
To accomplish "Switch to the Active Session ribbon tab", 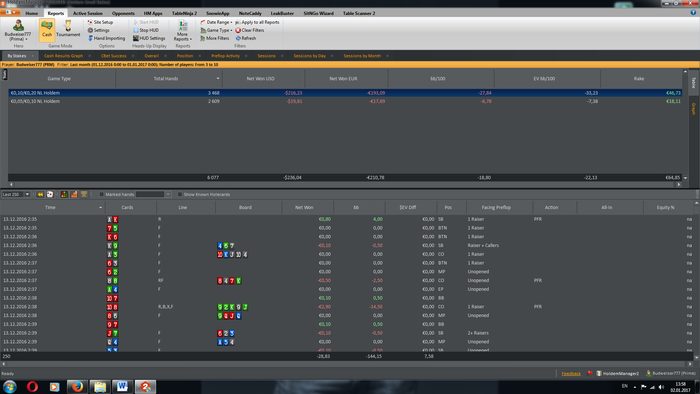I will coord(88,13).
